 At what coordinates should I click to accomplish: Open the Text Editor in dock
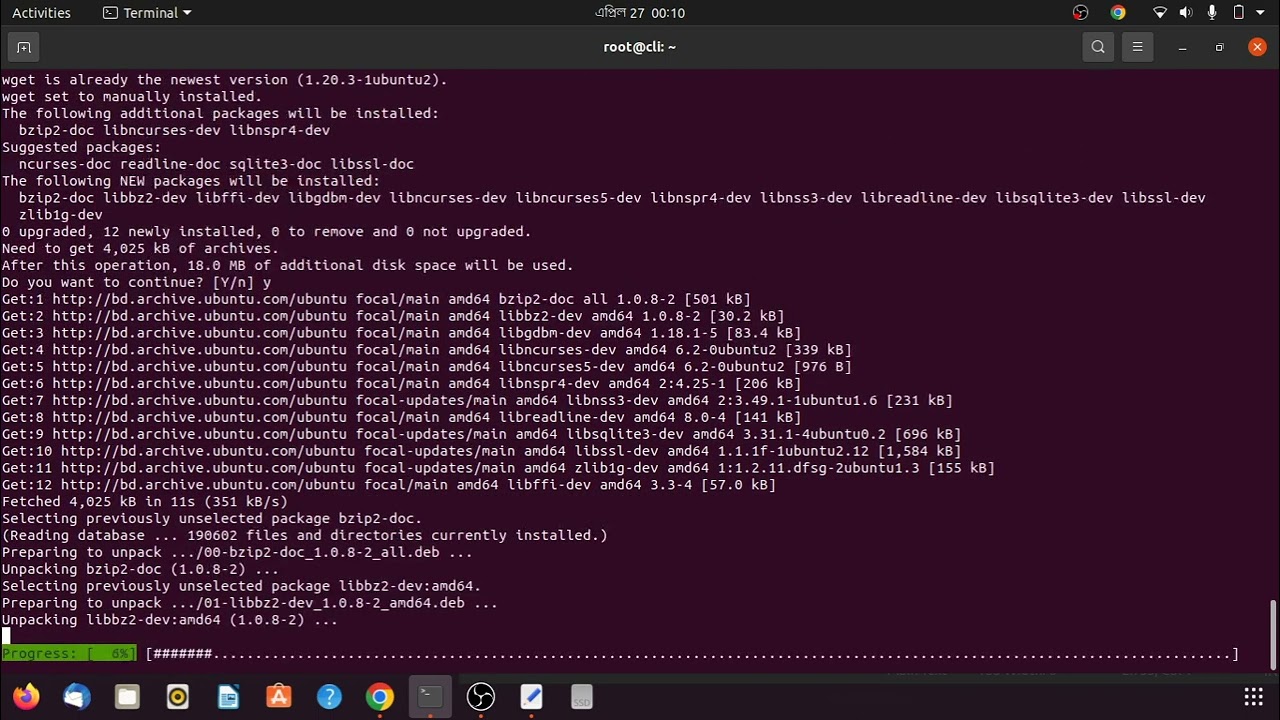coord(531,696)
